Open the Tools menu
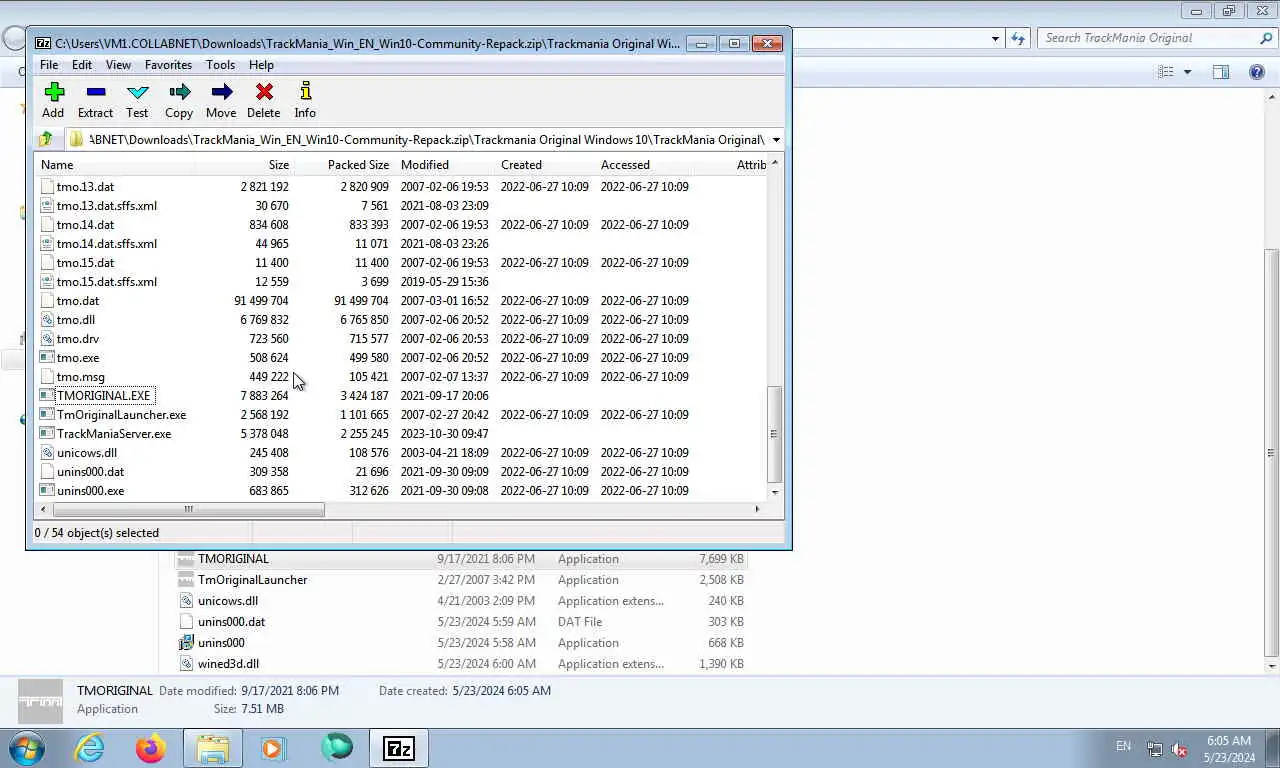Viewport: 1280px width, 768px height. pos(220,65)
